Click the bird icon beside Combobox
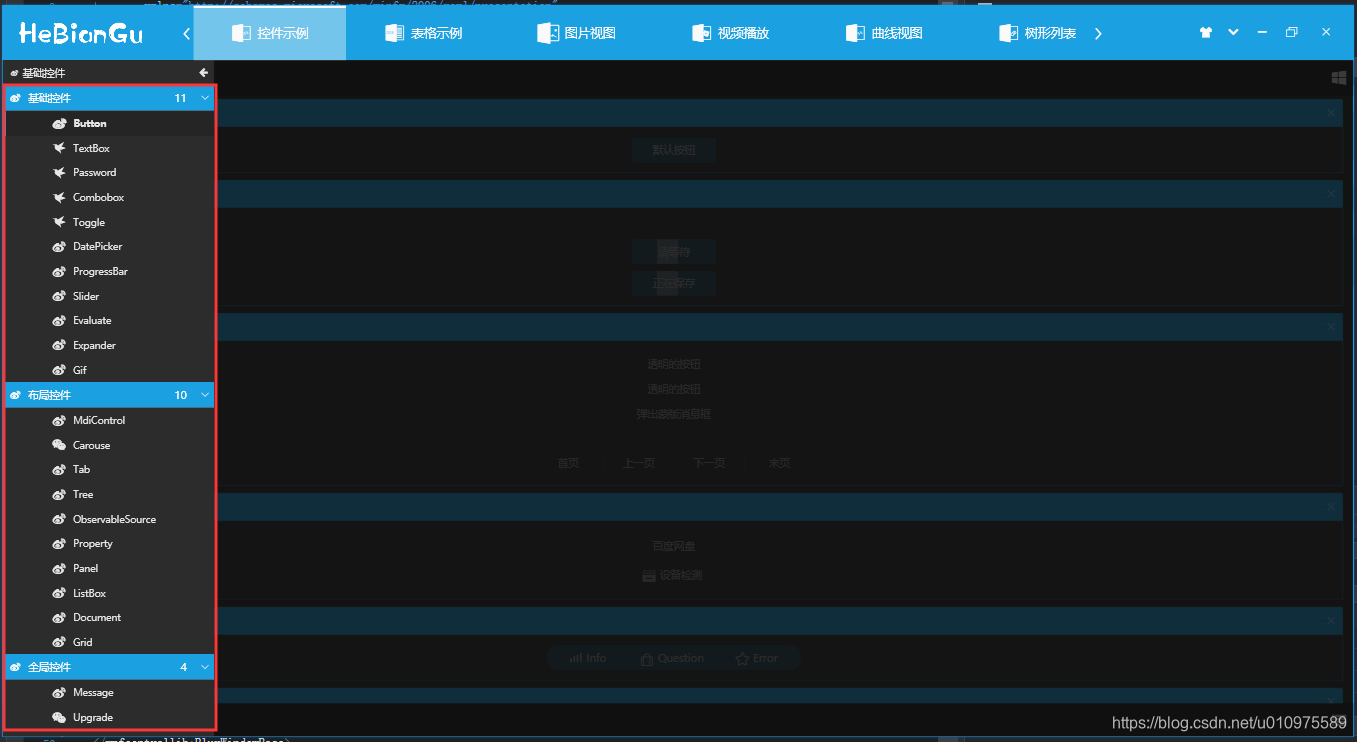 (59, 197)
